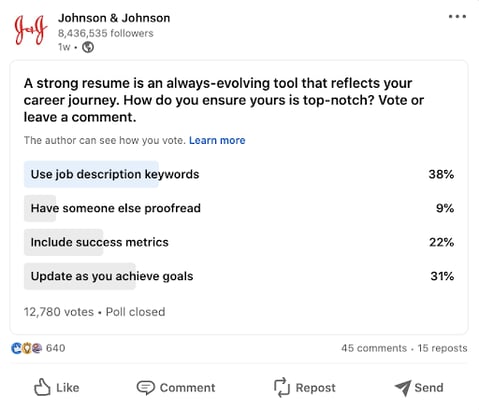479x410 pixels.
Task: Select poll option Have someone else proofread
Action: click(x=239, y=208)
